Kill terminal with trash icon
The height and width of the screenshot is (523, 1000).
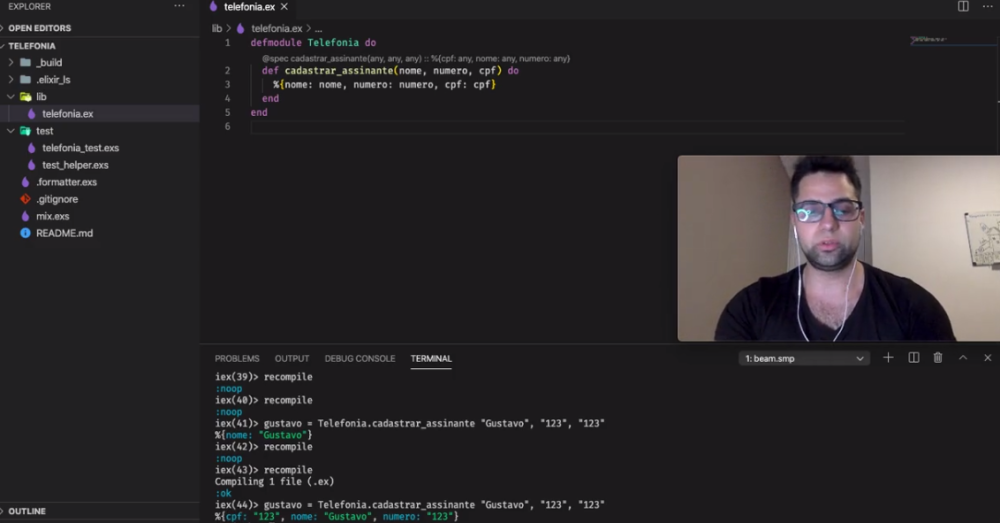point(938,358)
